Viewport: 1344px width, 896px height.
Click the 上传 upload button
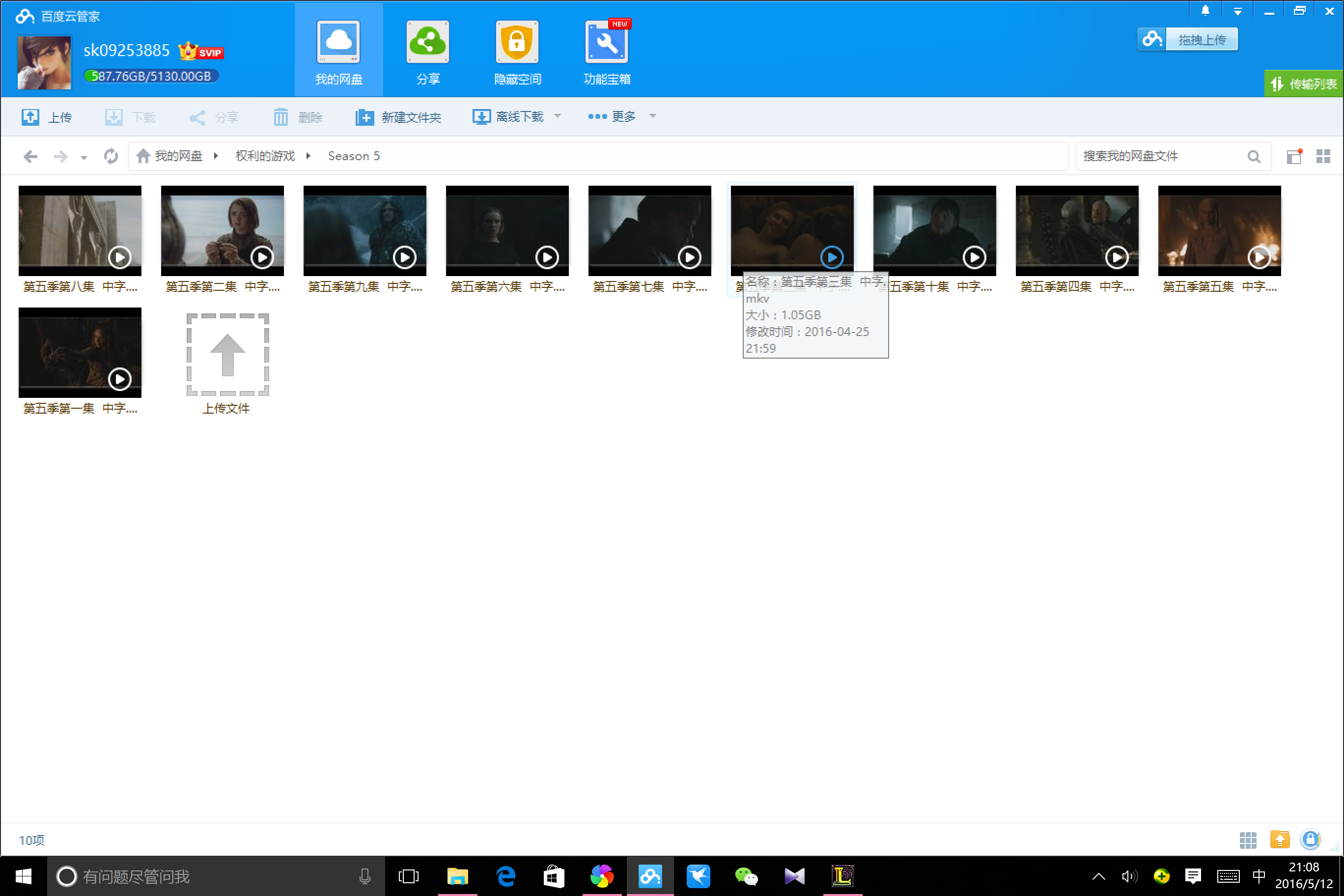pos(47,117)
